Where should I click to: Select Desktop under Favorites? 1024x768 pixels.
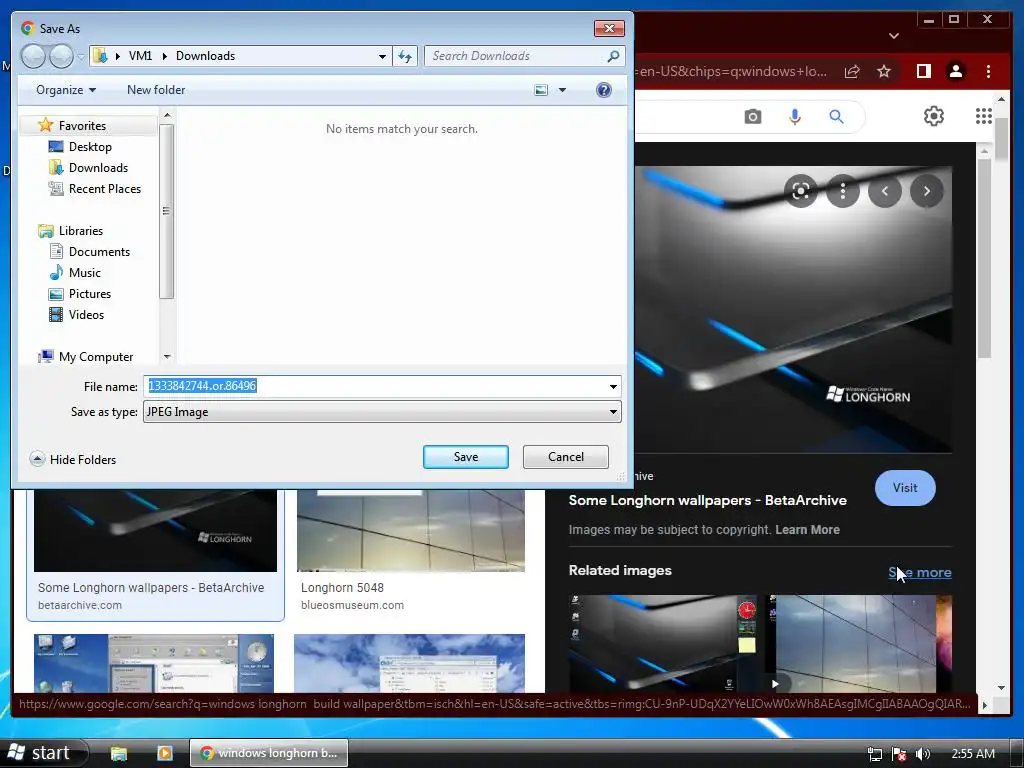click(90, 147)
